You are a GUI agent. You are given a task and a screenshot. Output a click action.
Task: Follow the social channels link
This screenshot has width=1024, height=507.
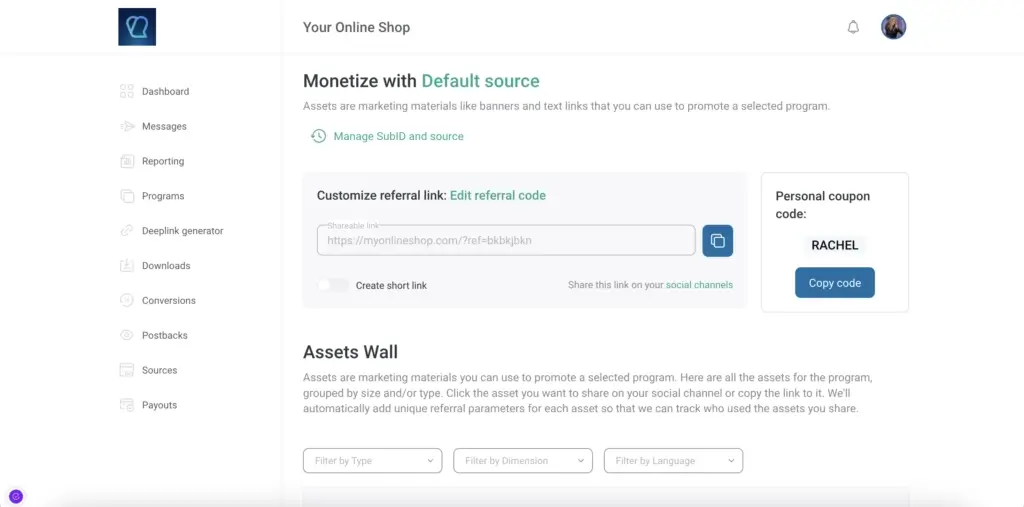pos(699,285)
